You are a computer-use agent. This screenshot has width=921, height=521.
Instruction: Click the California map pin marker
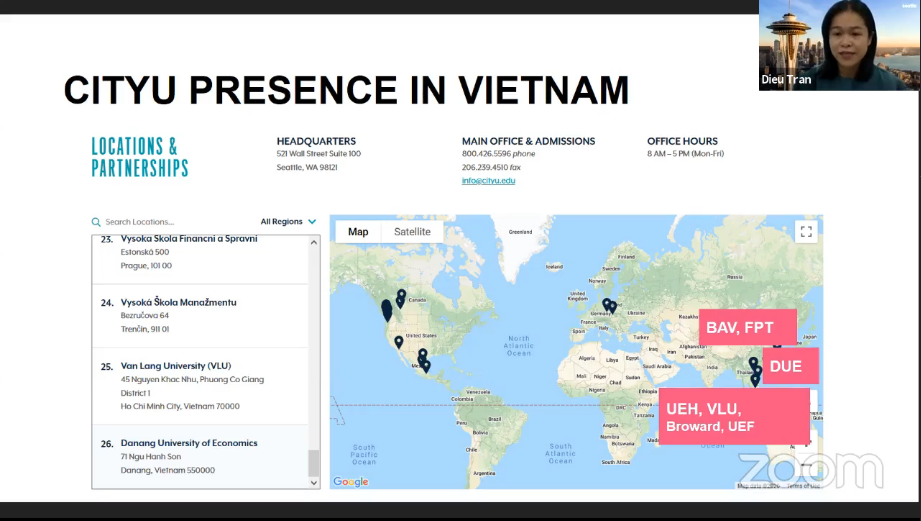tap(399, 342)
